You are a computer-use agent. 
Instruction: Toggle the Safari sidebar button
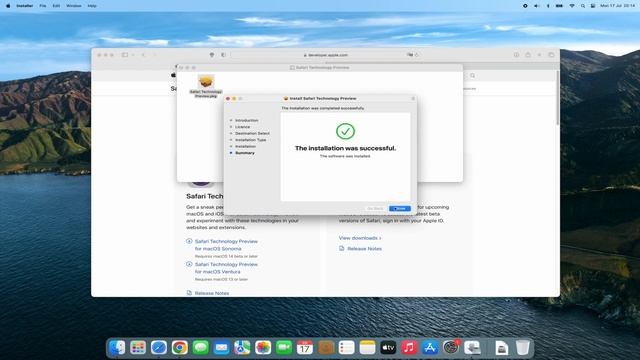click(125, 55)
